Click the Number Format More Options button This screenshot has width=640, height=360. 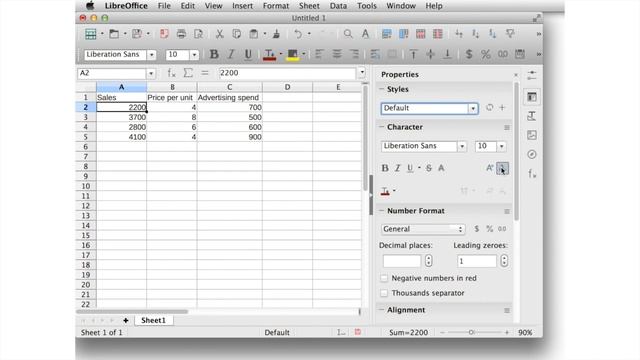(507, 211)
